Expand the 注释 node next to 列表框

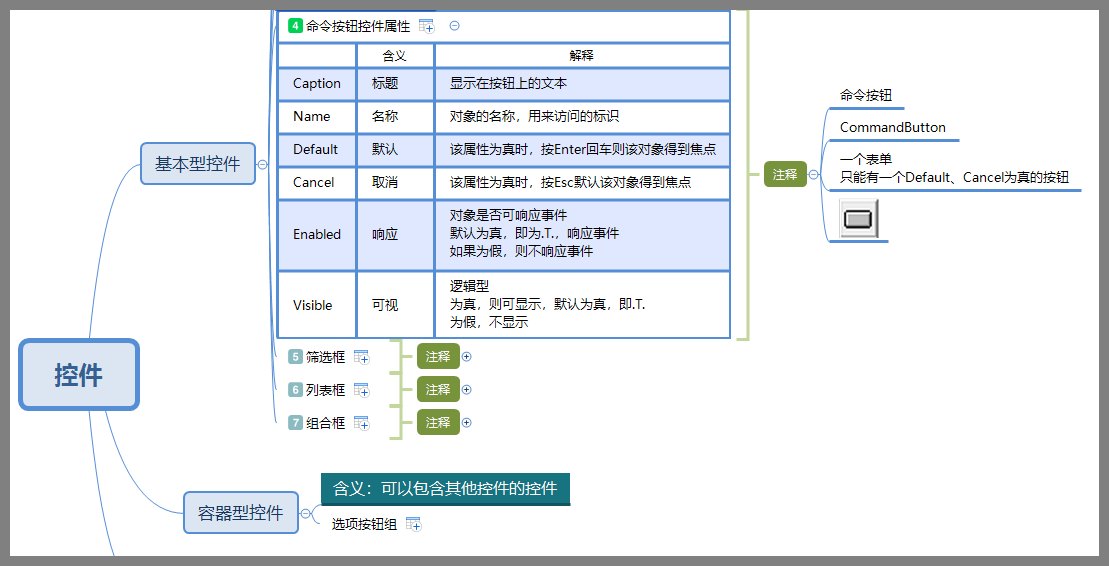(x=466, y=389)
